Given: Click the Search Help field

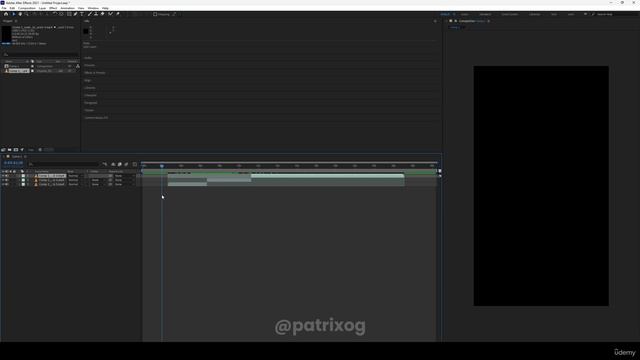Looking at the screenshot, I should pyautogui.click(x=616, y=14).
